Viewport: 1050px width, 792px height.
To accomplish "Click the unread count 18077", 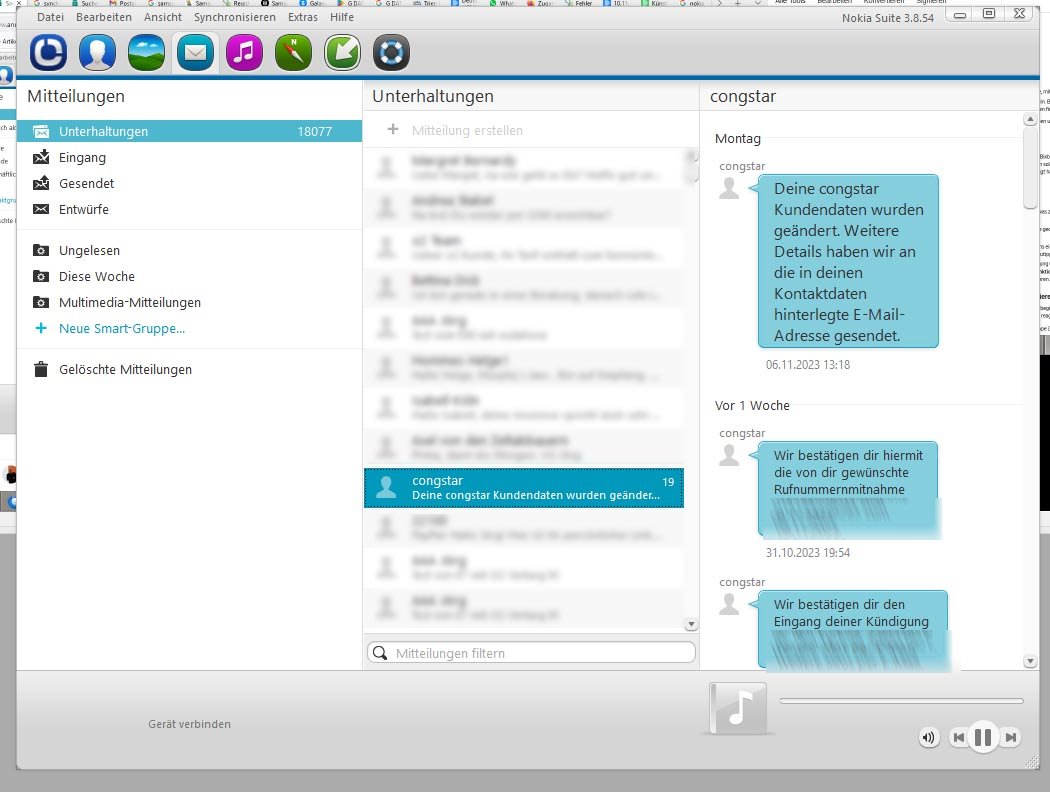I will [x=315, y=131].
